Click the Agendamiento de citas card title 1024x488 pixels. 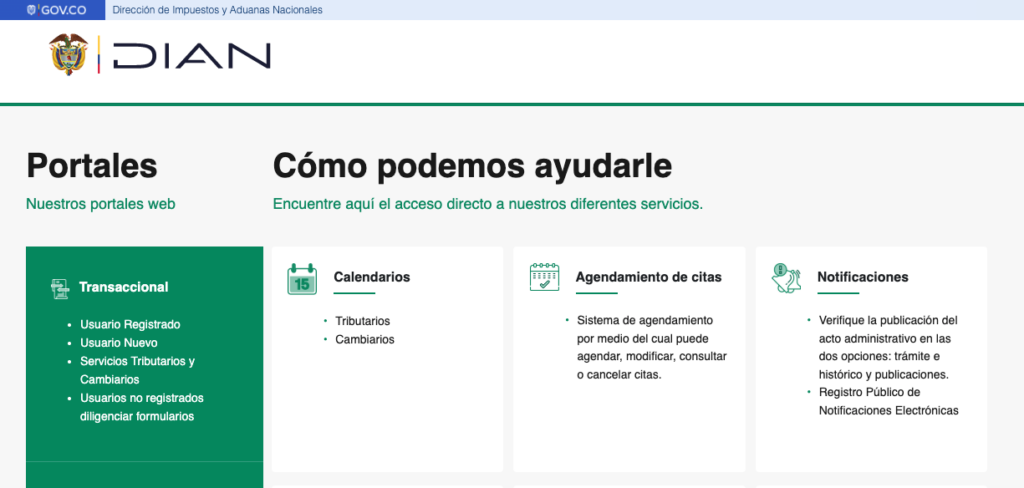[x=648, y=277]
